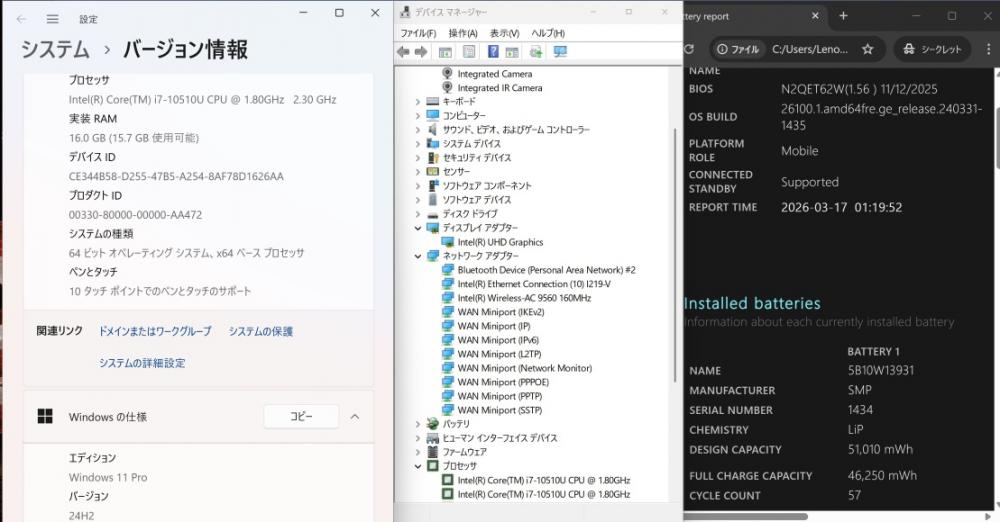Expand コンピューター node

click(x=418, y=116)
